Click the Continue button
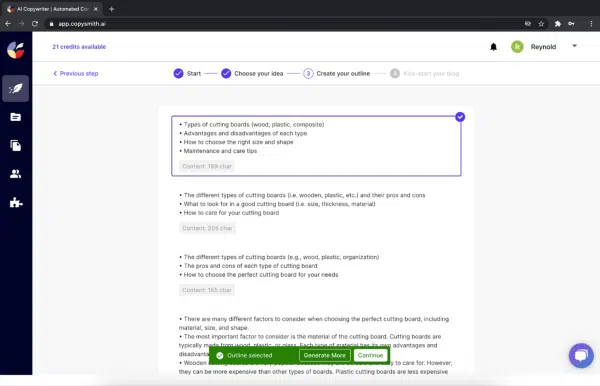The width and height of the screenshot is (600, 386). (370, 355)
